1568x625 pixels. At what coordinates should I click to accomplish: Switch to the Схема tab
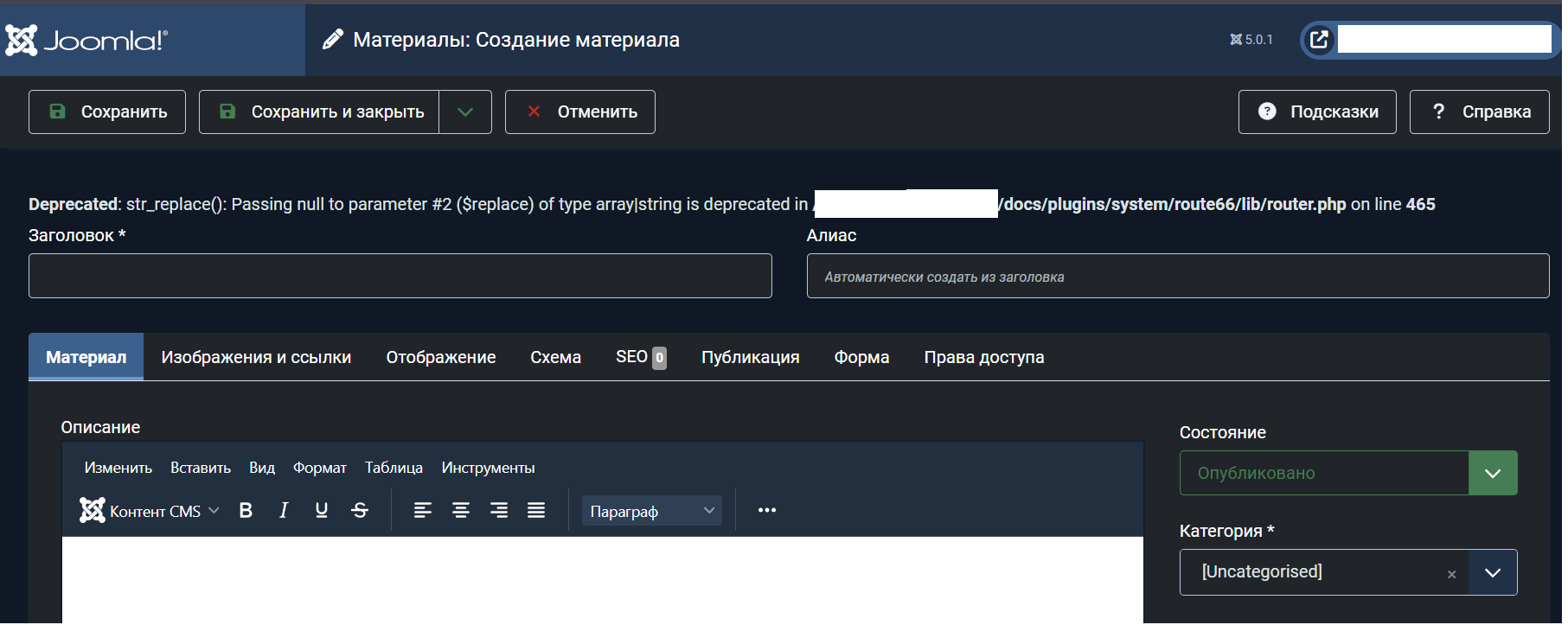pos(555,357)
